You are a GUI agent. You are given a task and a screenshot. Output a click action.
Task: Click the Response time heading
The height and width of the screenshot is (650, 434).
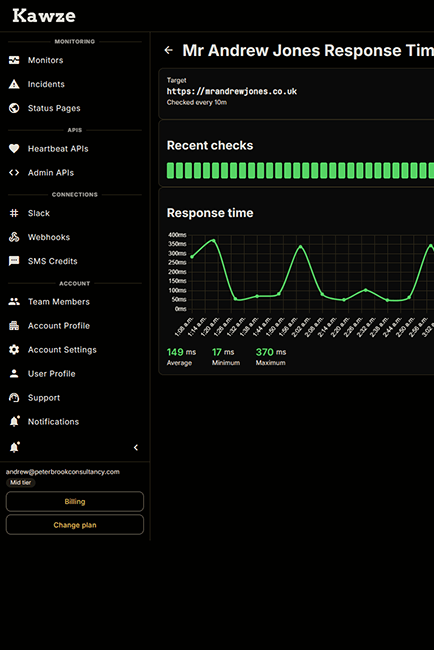click(210, 213)
